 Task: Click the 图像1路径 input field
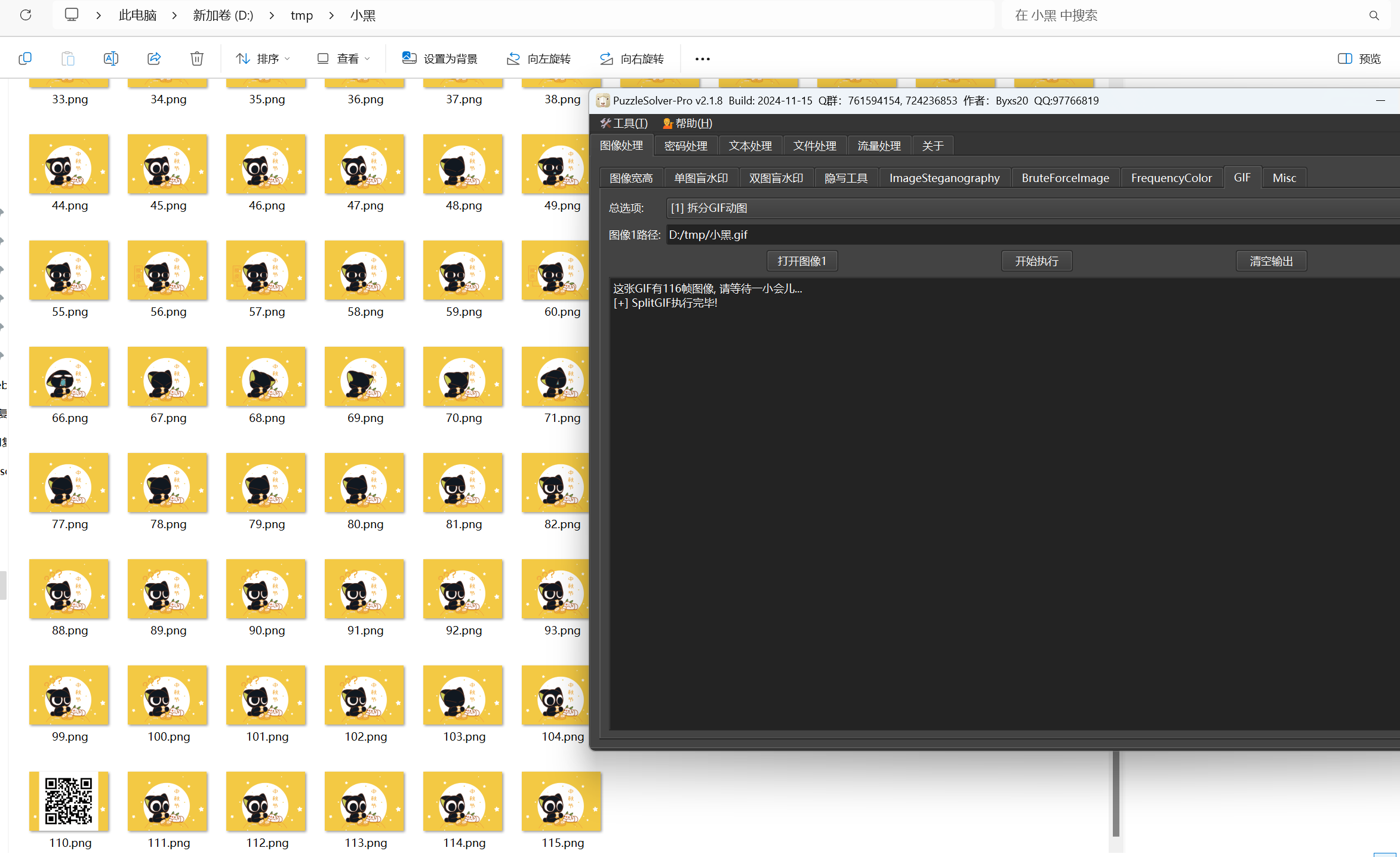[1033, 235]
